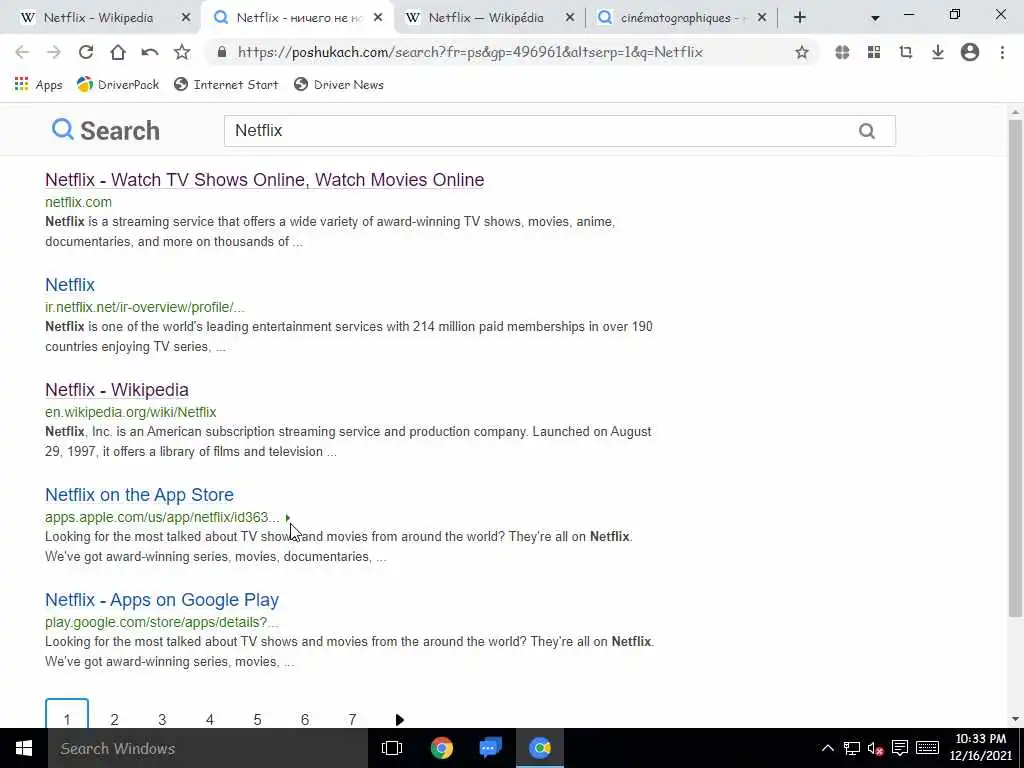This screenshot has height=768, width=1024.
Task: Open the three-dot browser menu
Action: pyautogui.click(x=1002, y=52)
